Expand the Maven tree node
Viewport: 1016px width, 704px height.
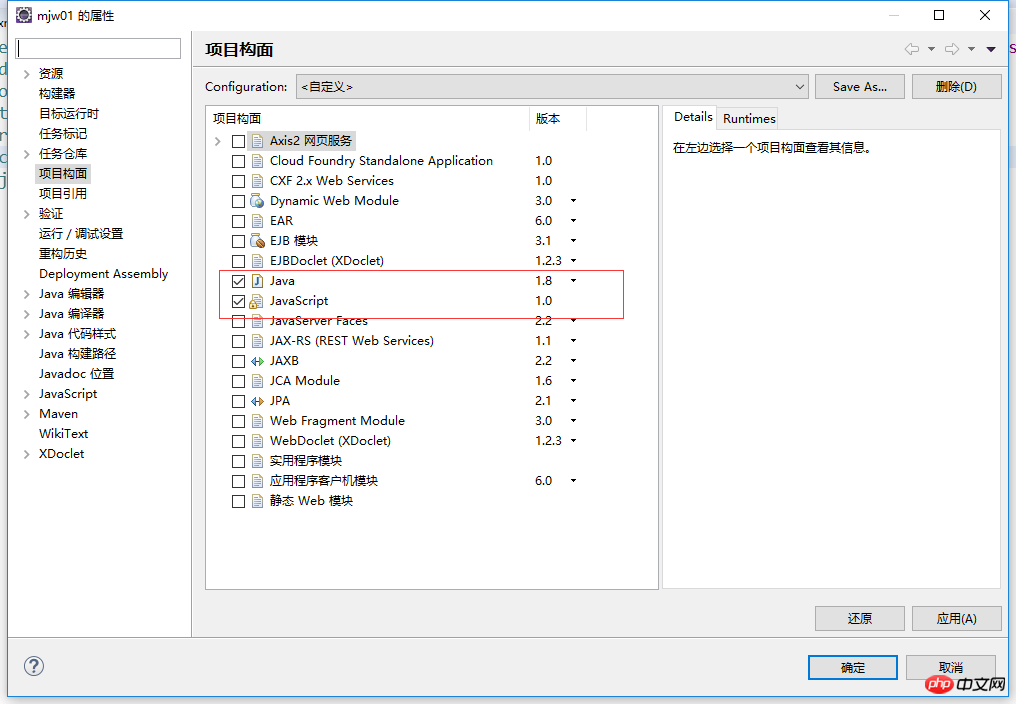(x=27, y=414)
